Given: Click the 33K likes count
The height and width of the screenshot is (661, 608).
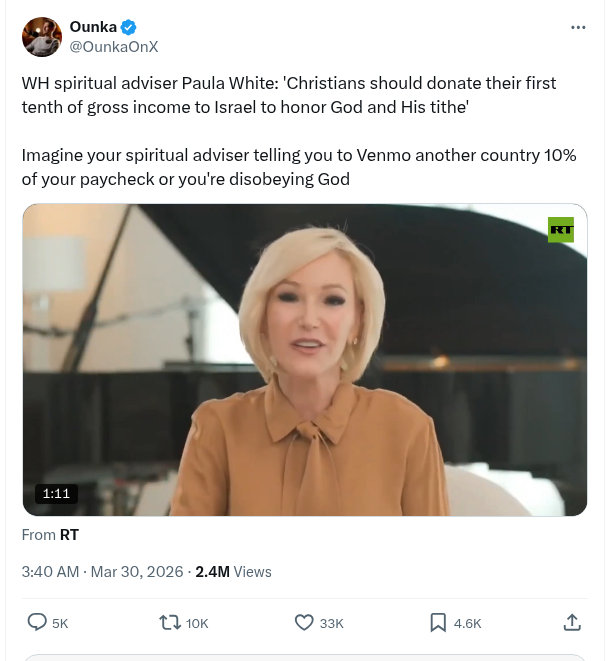Looking at the screenshot, I should pyautogui.click(x=331, y=623).
